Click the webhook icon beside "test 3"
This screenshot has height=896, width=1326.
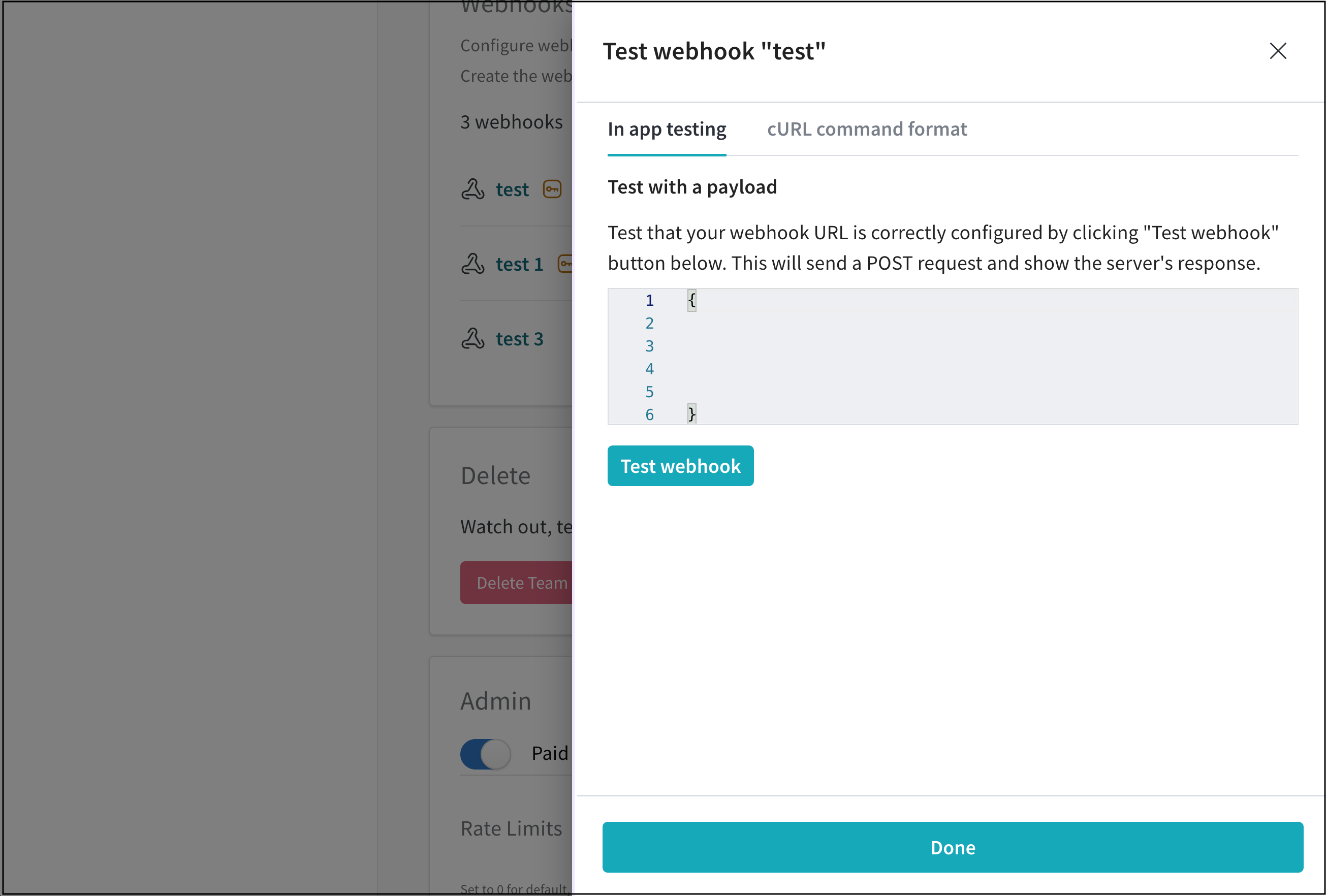474,338
